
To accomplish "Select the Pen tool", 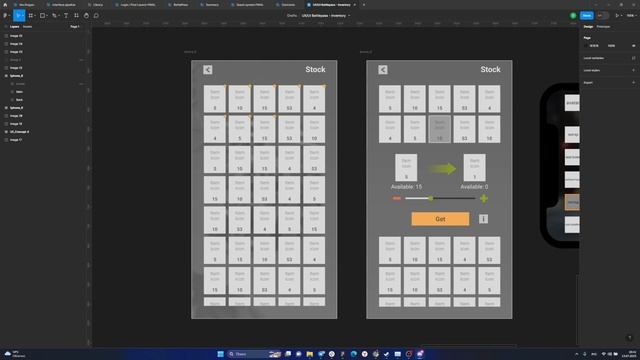I will 54,16.
